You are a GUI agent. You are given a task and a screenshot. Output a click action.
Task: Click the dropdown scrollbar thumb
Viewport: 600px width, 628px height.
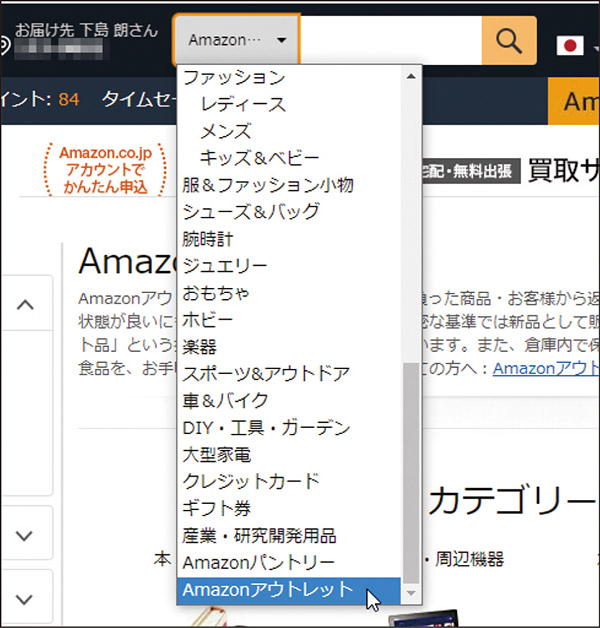(x=411, y=470)
